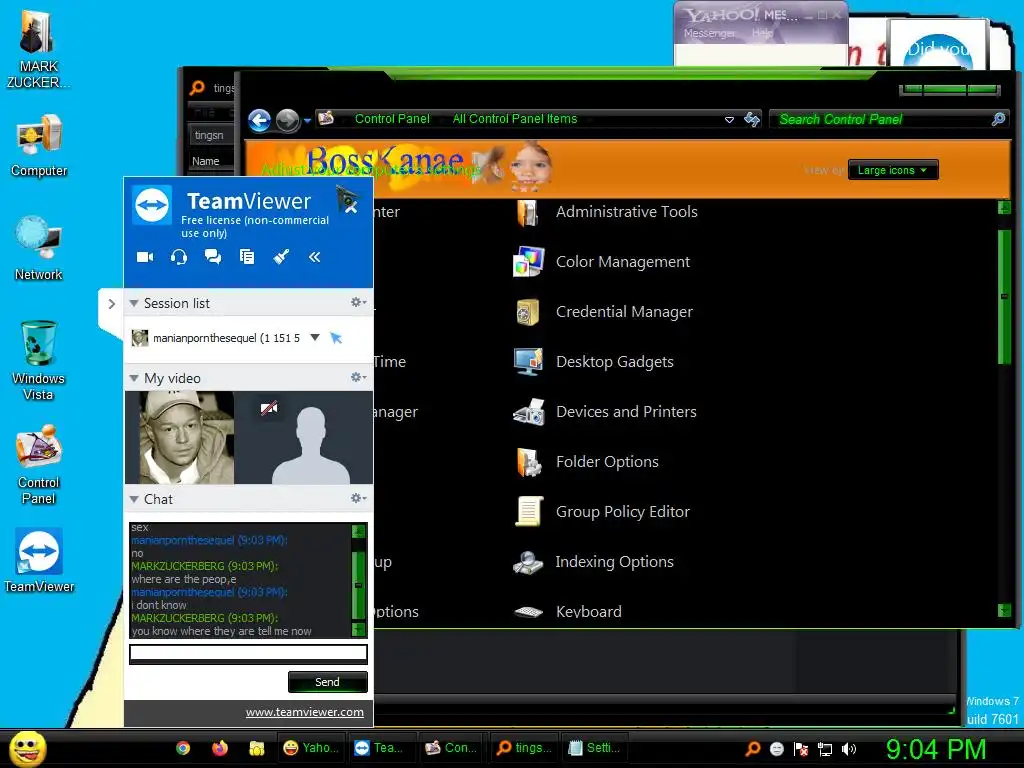
Task: Click the TeamViewer whiteboard marker icon
Action: click(281, 257)
